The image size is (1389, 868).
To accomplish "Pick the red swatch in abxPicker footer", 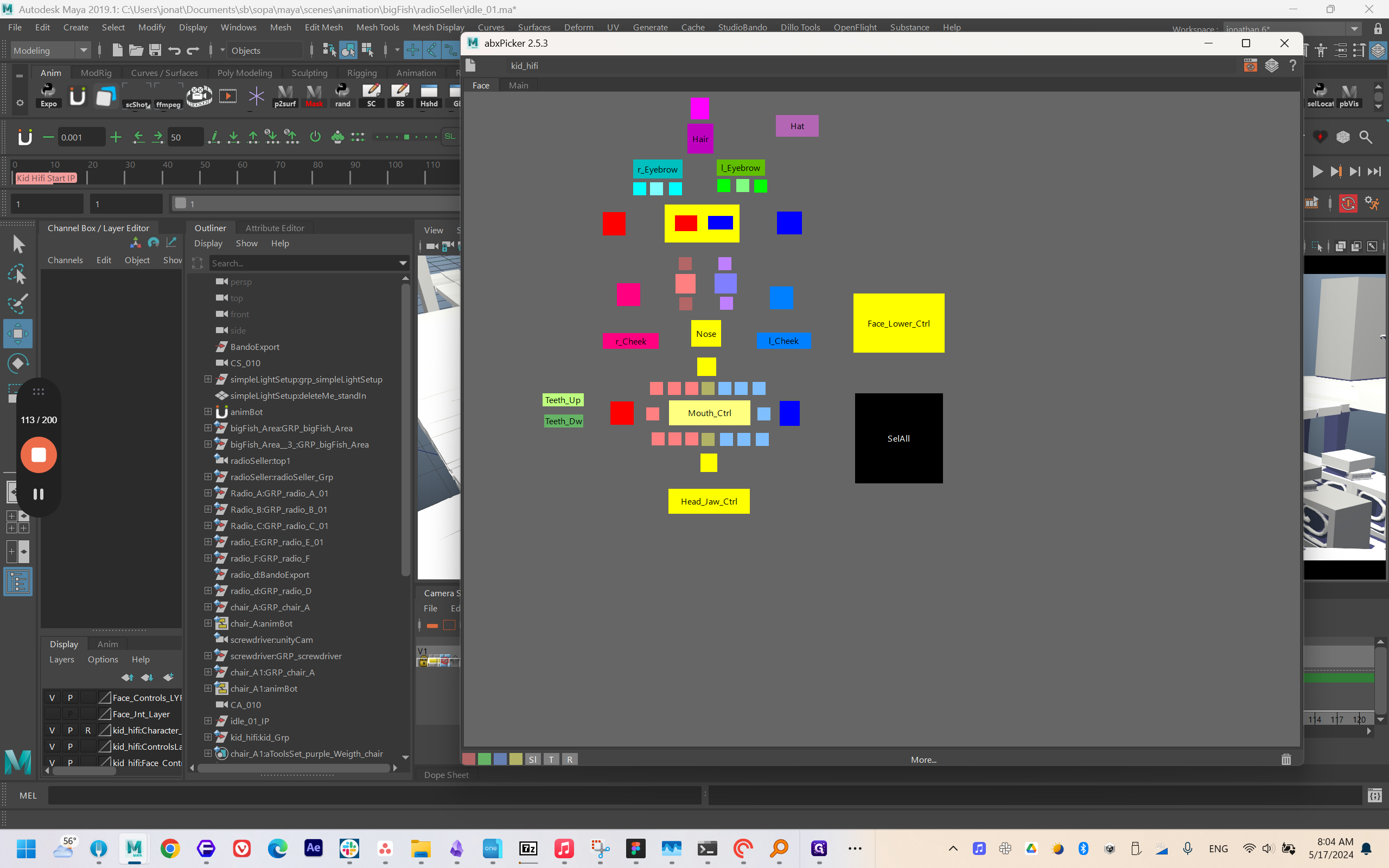I will pyautogui.click(x=468, y=759).
